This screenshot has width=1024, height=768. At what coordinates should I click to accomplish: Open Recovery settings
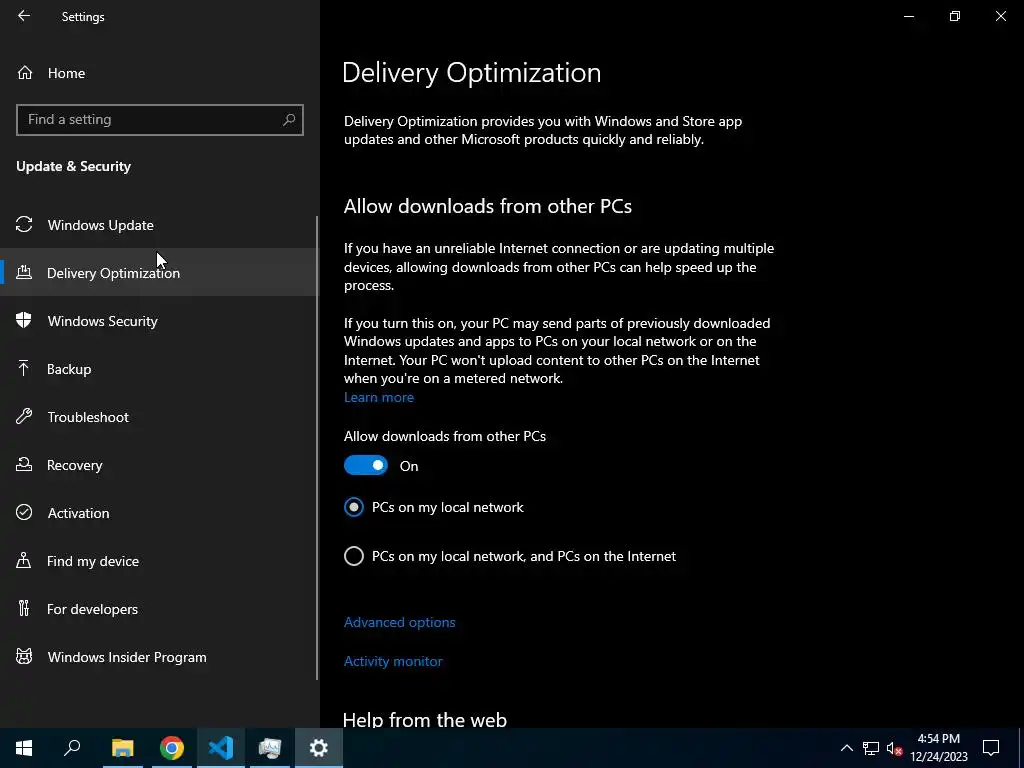coord(158,465)
